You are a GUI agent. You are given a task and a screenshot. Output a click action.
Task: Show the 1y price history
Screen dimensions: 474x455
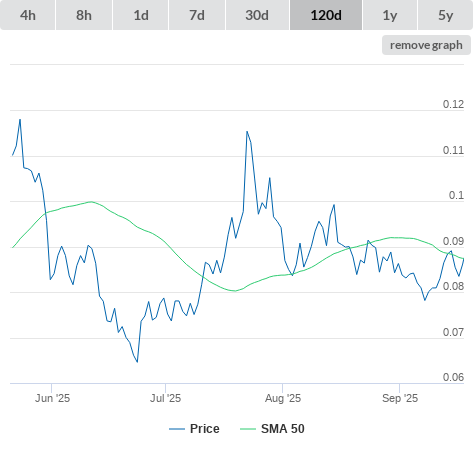coord(390,15)
